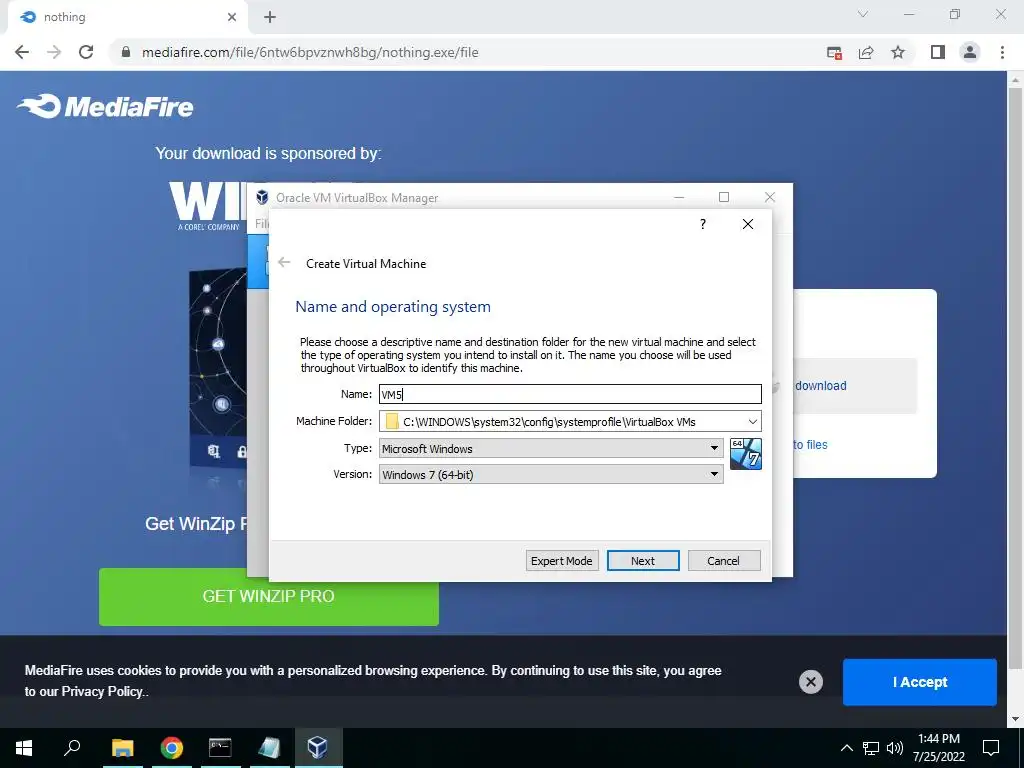Image resolution: width=1024 pixels, height=768 pixels.
Task: Accept MediaFire cookies
Action: point(920,682)
